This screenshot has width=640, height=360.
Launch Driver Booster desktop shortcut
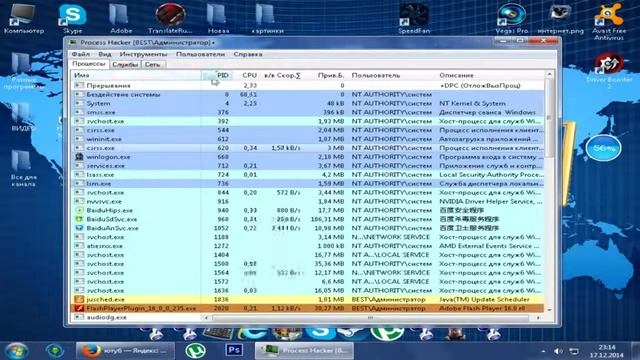tap(609, 71)
